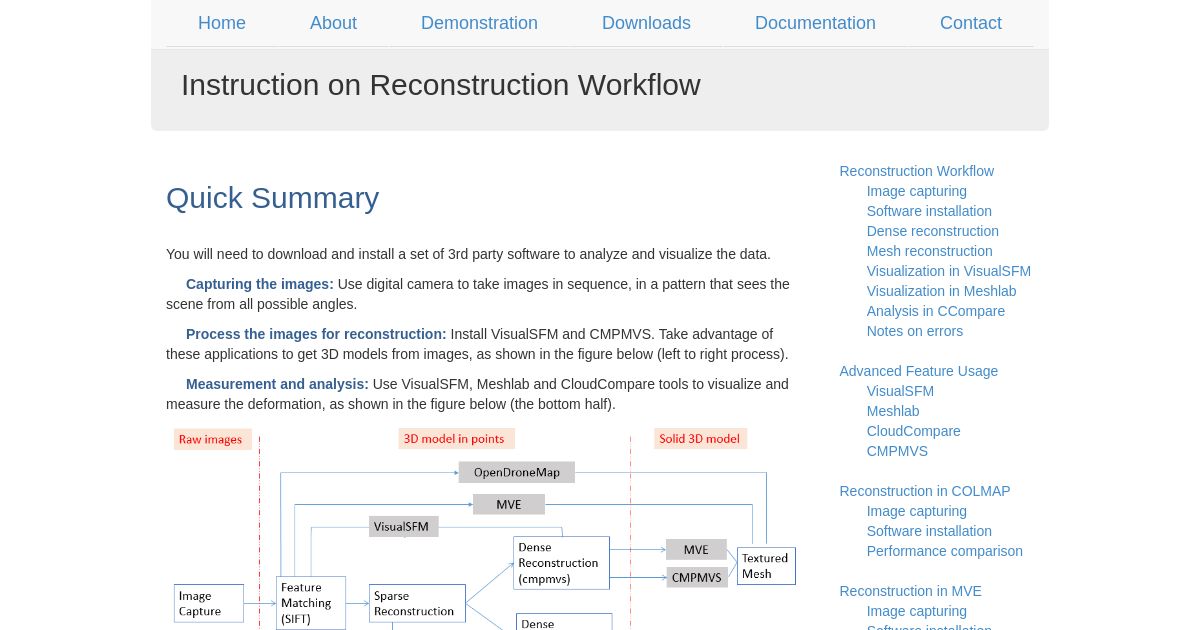Click the gray CMPMVS box in the diagram
1200x630 pixels.
[x=697, y=577]
